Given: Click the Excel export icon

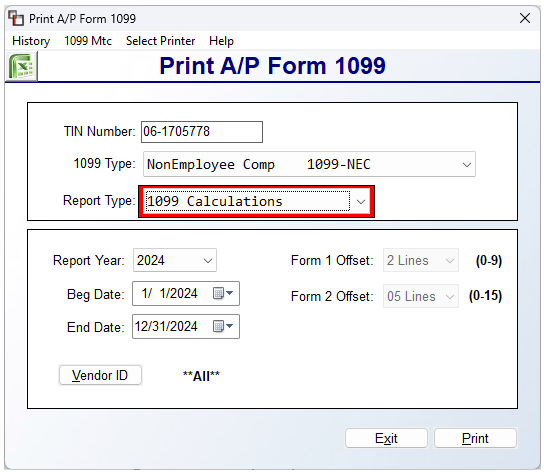Looking at the screenshot, I should tap(22, 66).
